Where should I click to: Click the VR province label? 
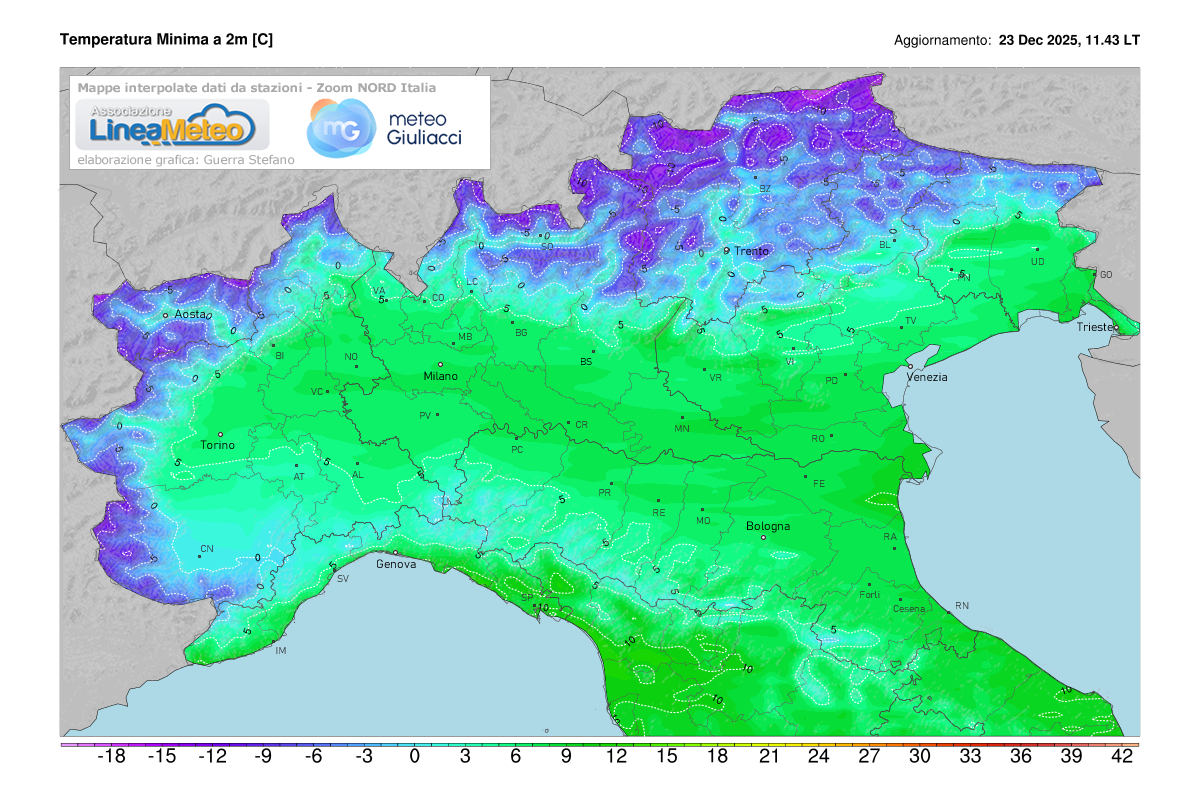point(715,377)
